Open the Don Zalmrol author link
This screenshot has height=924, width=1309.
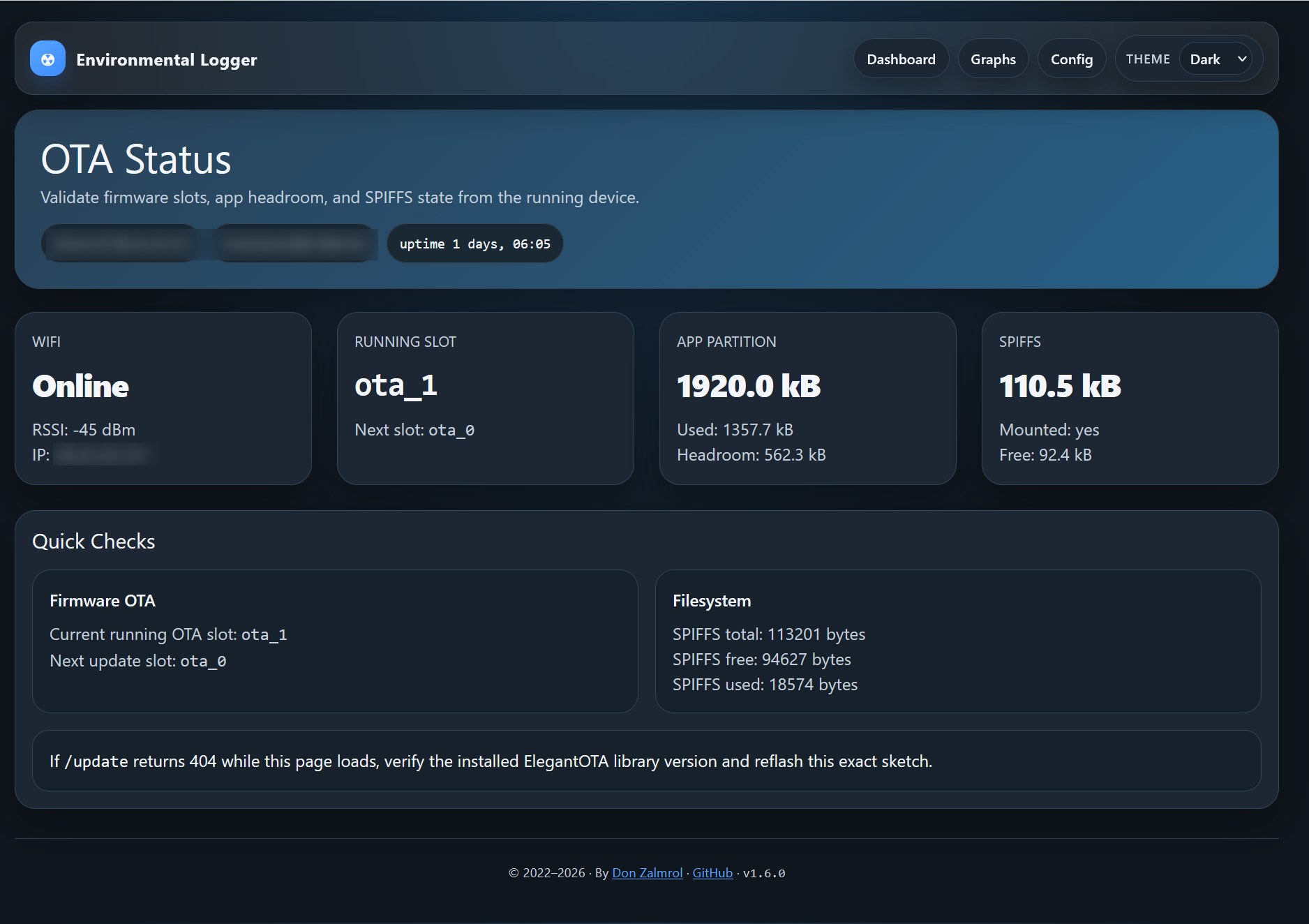[x=647, y=873]
